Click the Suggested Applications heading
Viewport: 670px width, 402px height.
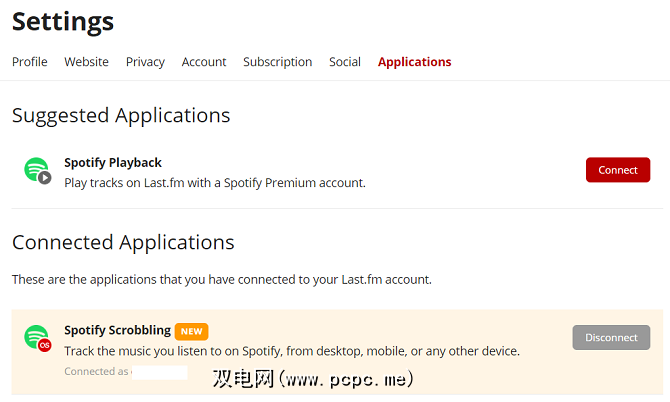point(121,115)
